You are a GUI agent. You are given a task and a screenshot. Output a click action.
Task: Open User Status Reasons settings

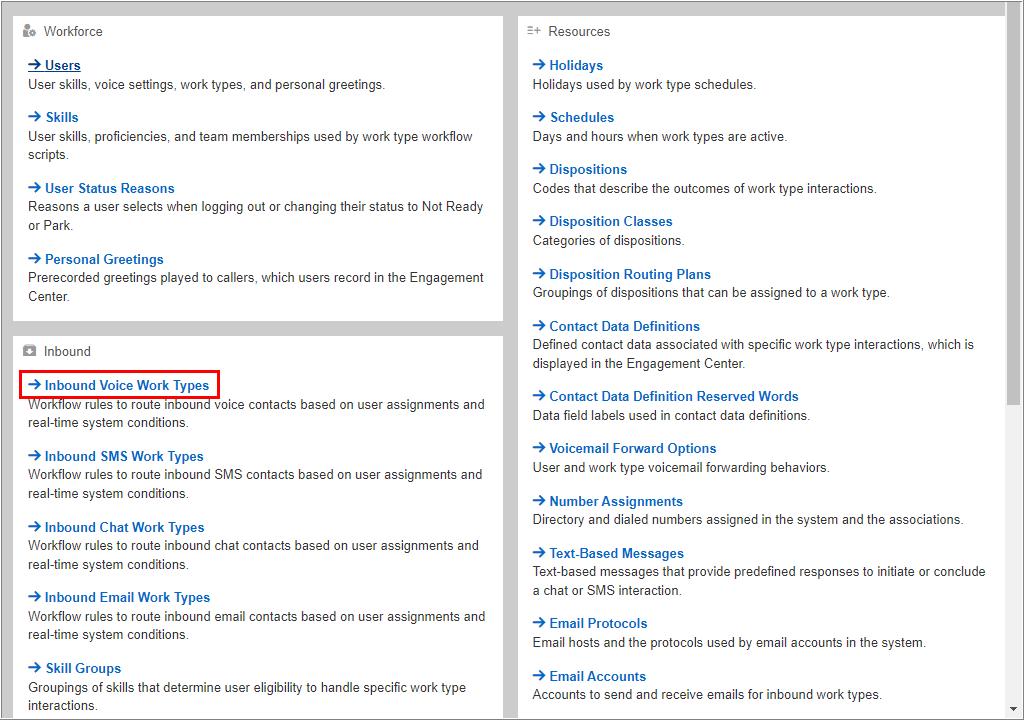pyautogui.click(x=108, y=188)
